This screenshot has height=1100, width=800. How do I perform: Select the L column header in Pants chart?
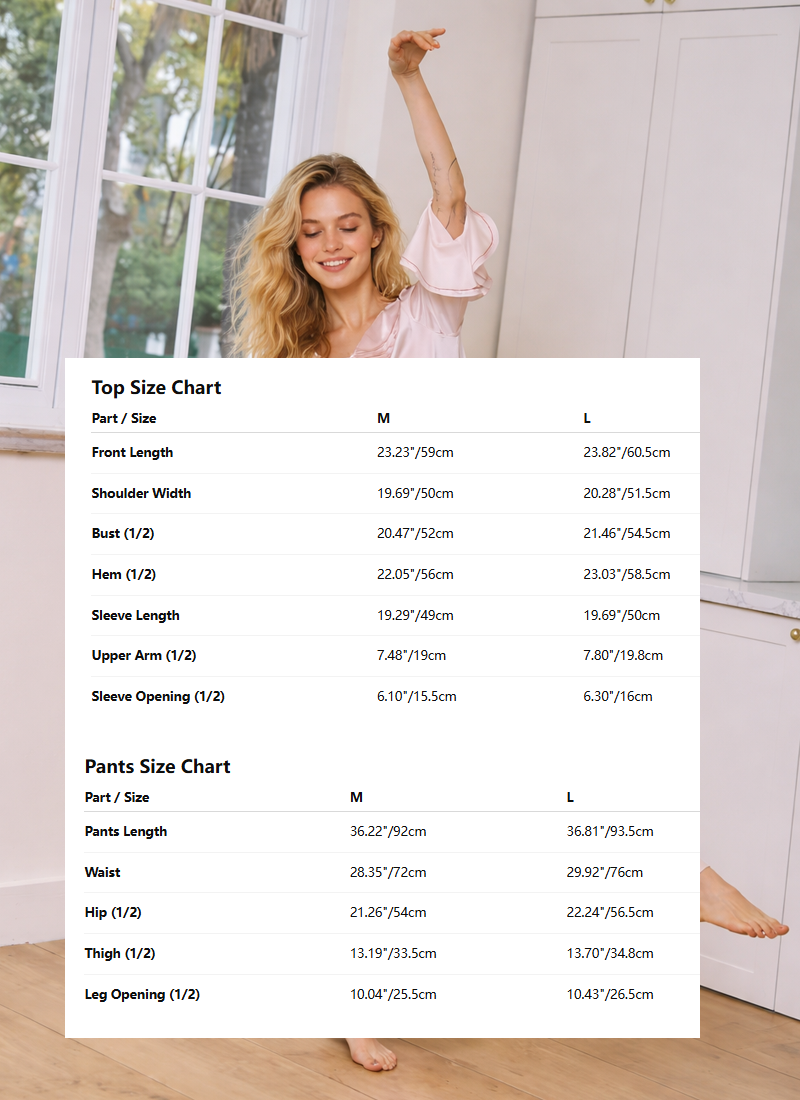pos(570,797)
